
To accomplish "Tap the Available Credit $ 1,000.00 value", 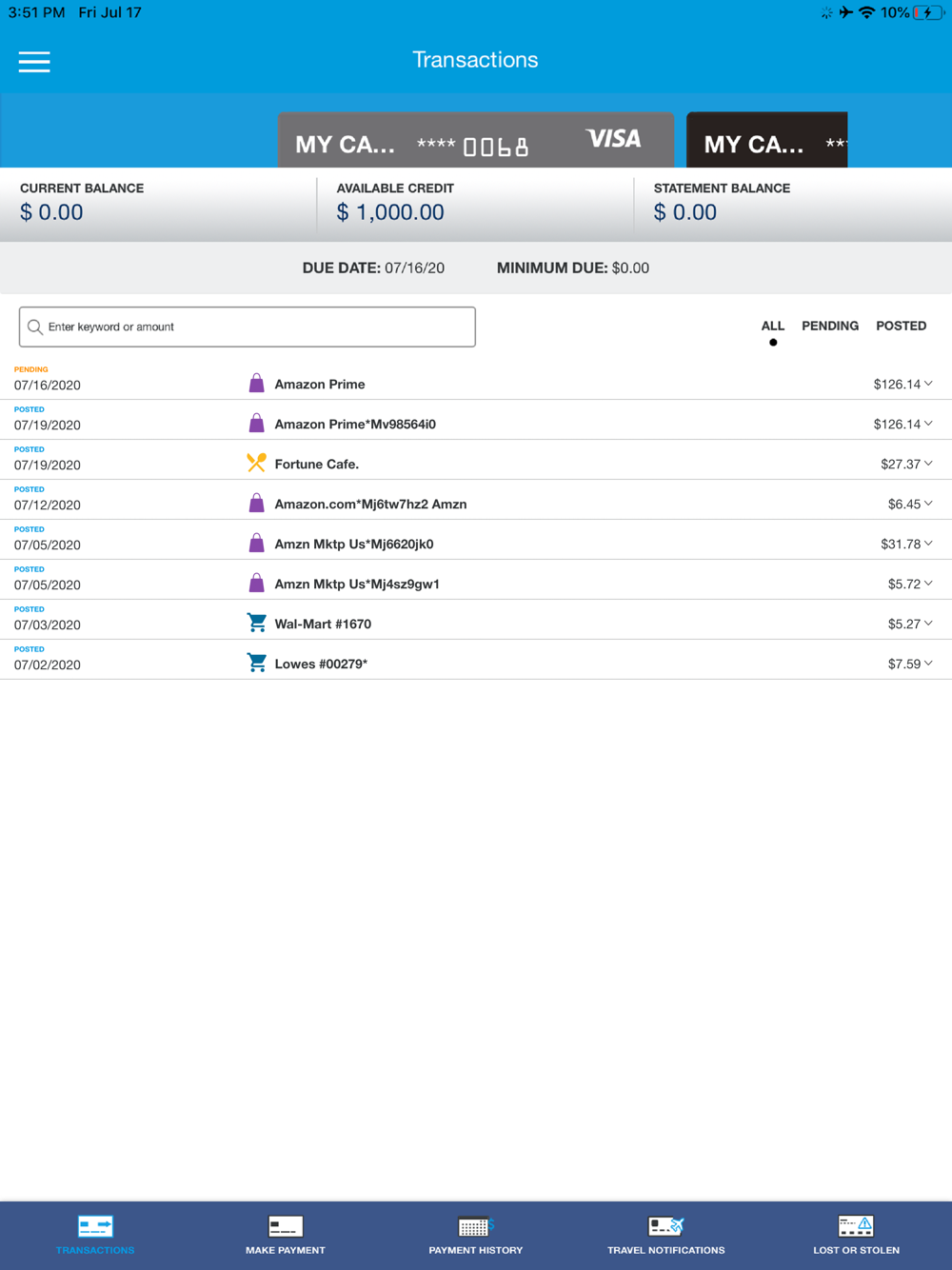I will click(390, 212).
